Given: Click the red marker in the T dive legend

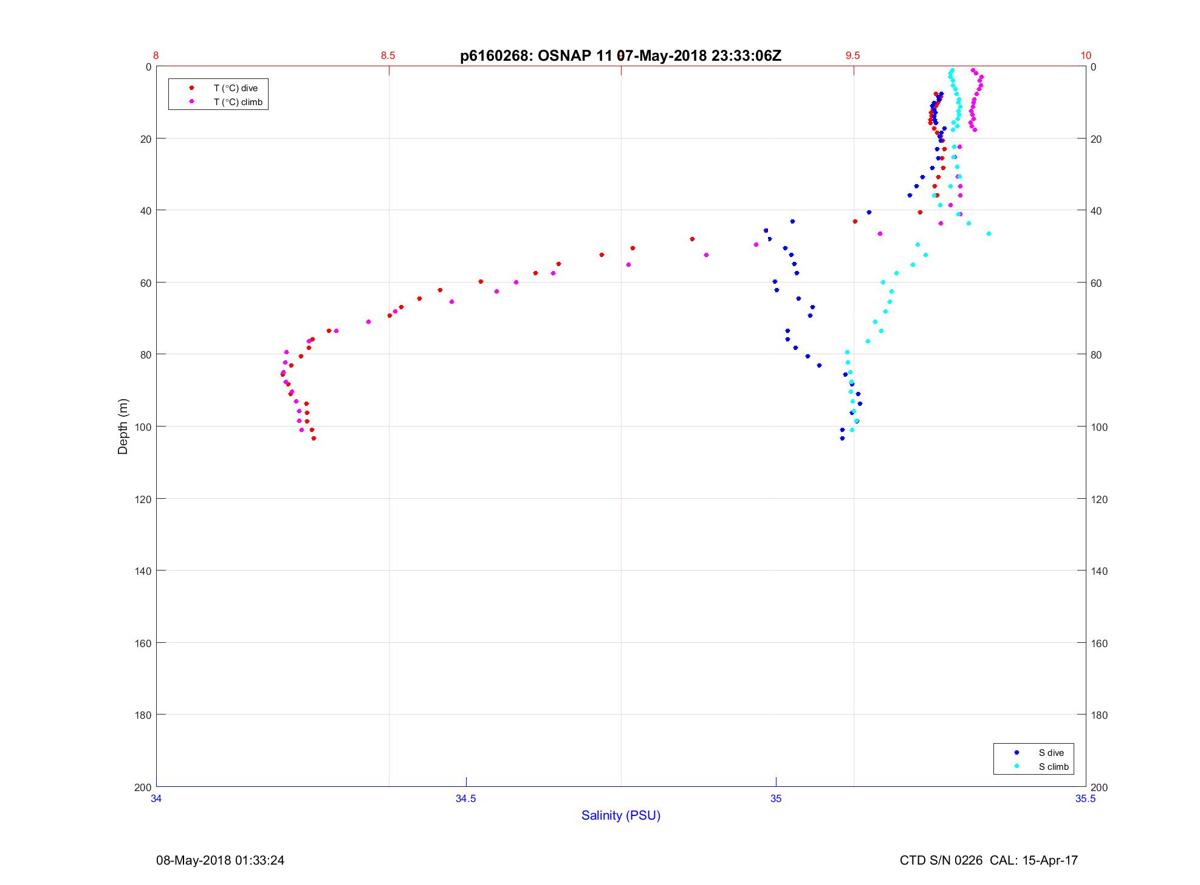Looking at the screenshot, I should coord(191,88).
